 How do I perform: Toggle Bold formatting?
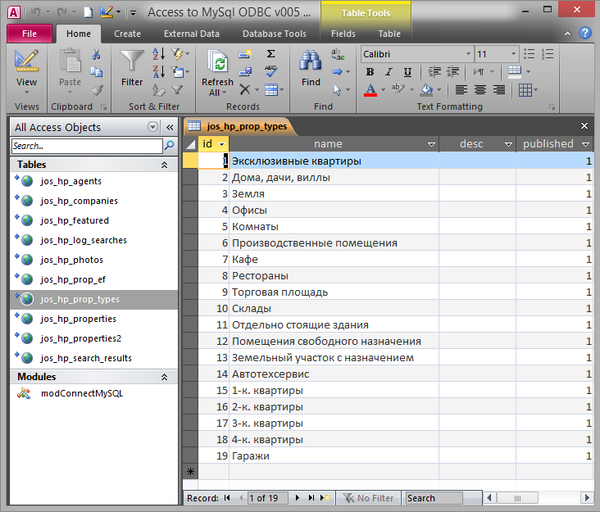(x=370, y=72)
